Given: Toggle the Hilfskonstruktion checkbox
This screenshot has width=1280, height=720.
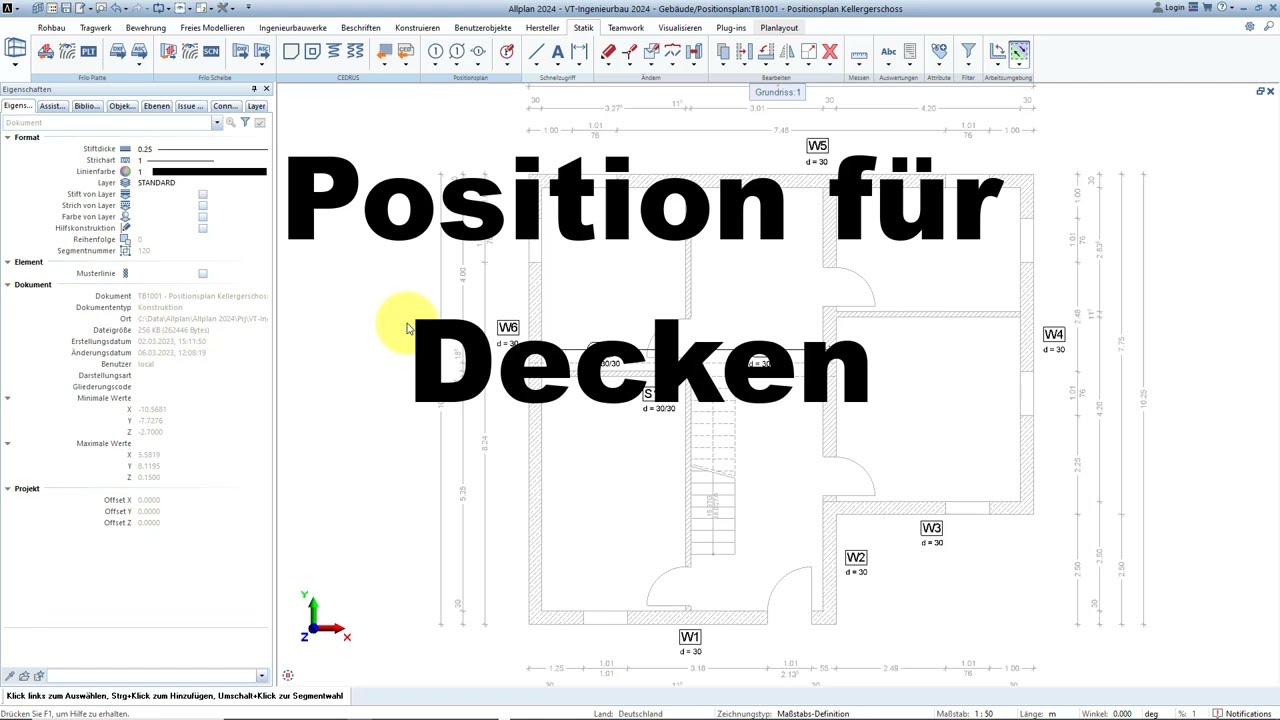Looking at the screenshot, I should point(203,228).
